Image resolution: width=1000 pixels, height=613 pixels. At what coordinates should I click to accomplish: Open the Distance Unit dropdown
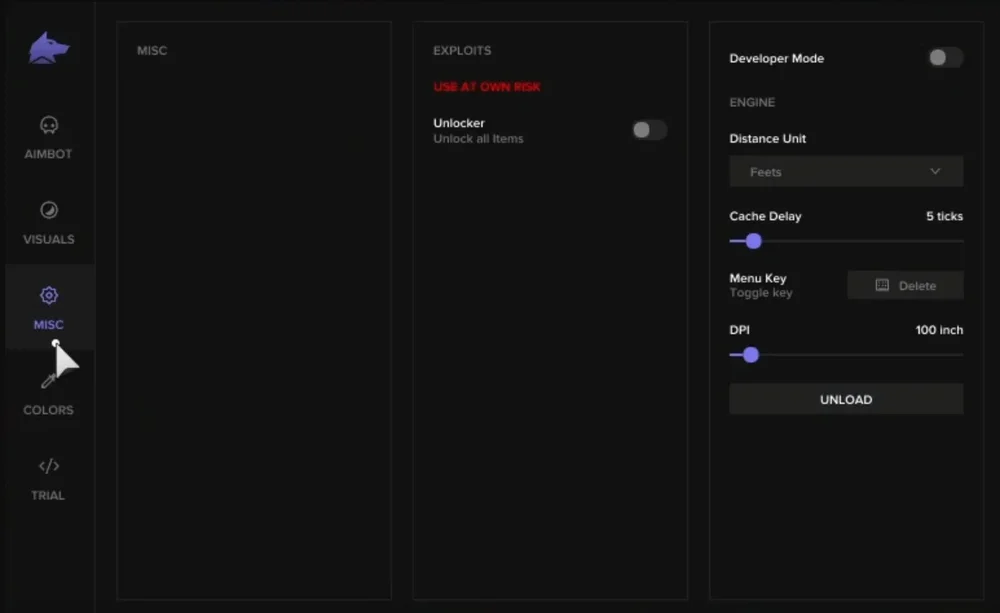point(845,172)
